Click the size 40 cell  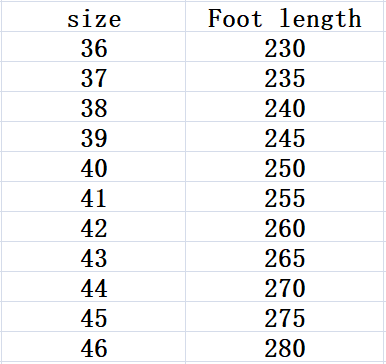tap(94, 167)
